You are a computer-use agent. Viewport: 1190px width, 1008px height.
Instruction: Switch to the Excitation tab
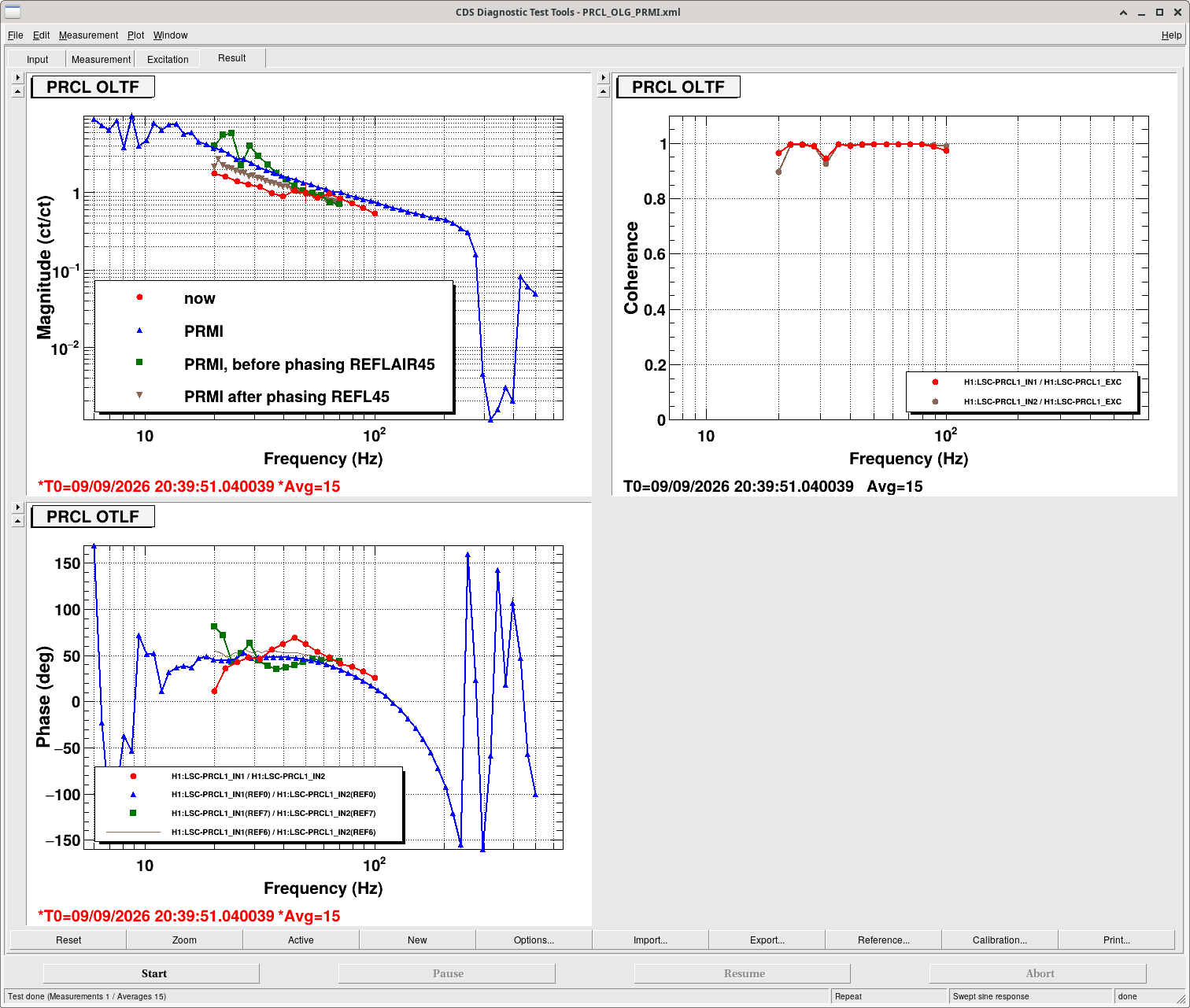[168, 59]
